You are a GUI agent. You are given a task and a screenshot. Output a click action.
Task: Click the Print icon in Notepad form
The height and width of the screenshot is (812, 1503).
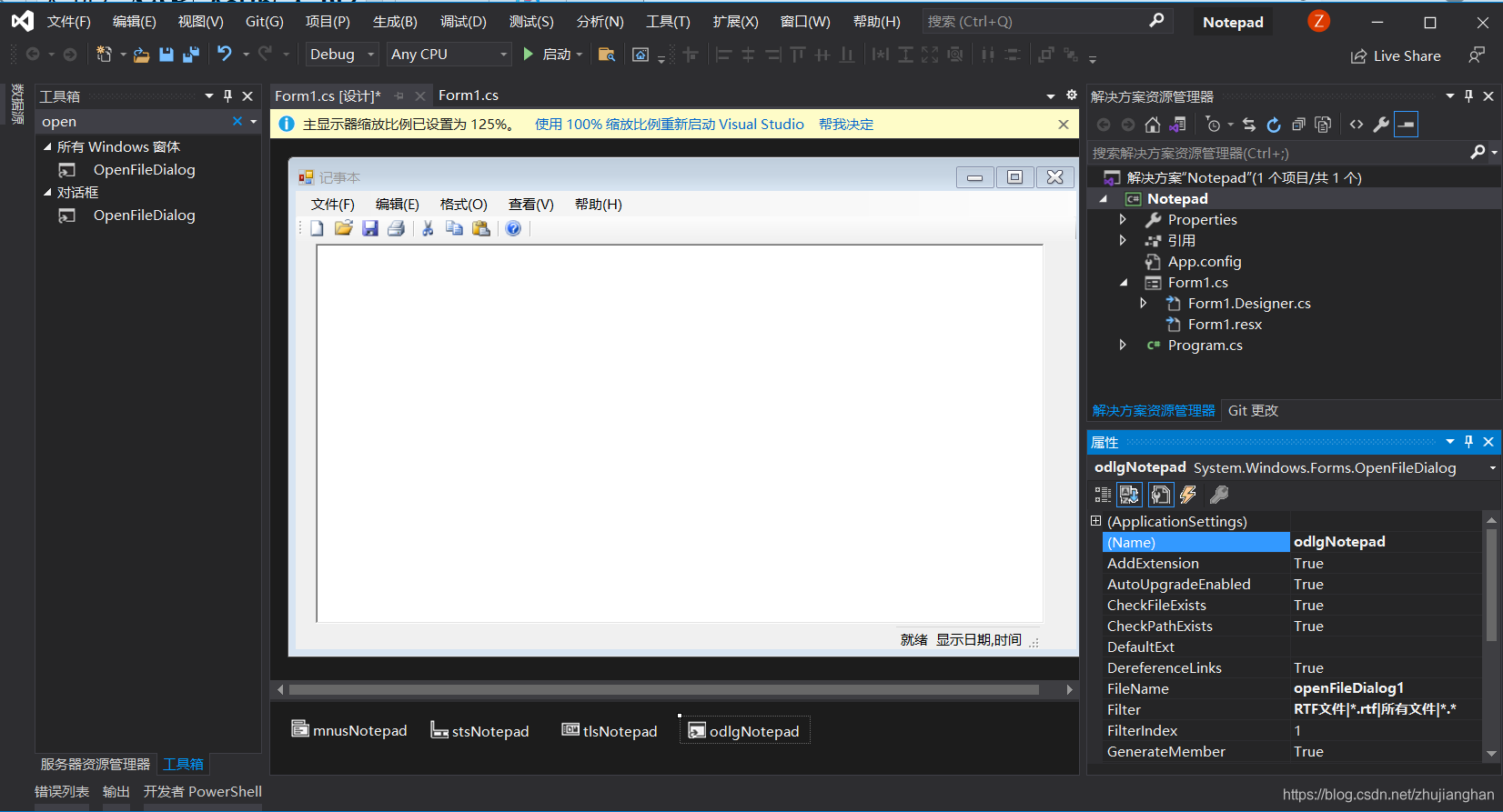(x=396, y=228)
